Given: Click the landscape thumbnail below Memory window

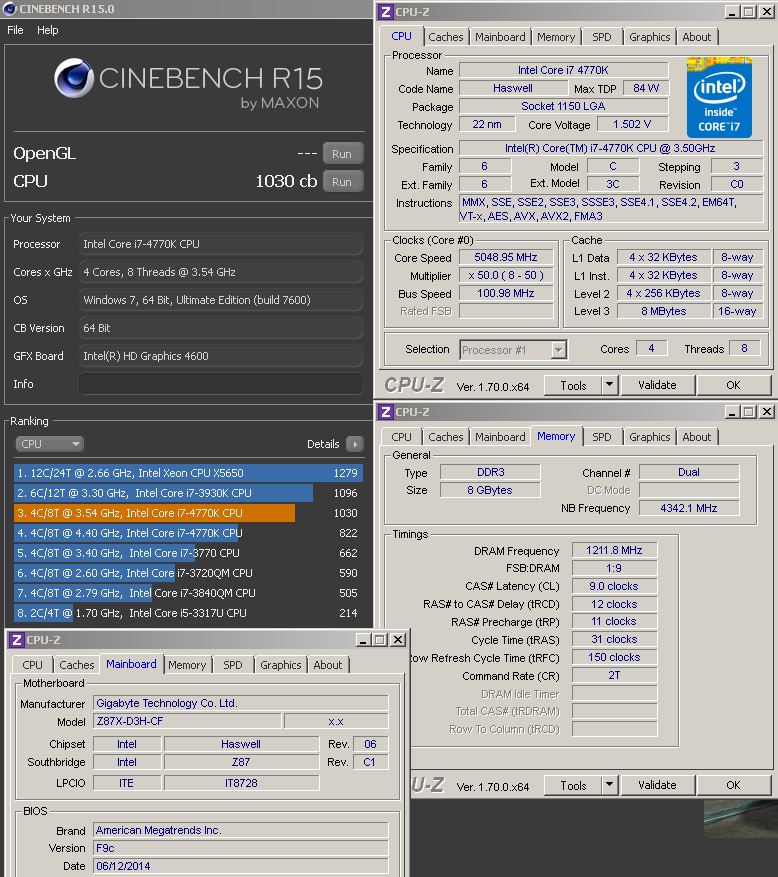Looking at the screenshot, I should click(x=741, y=819).
